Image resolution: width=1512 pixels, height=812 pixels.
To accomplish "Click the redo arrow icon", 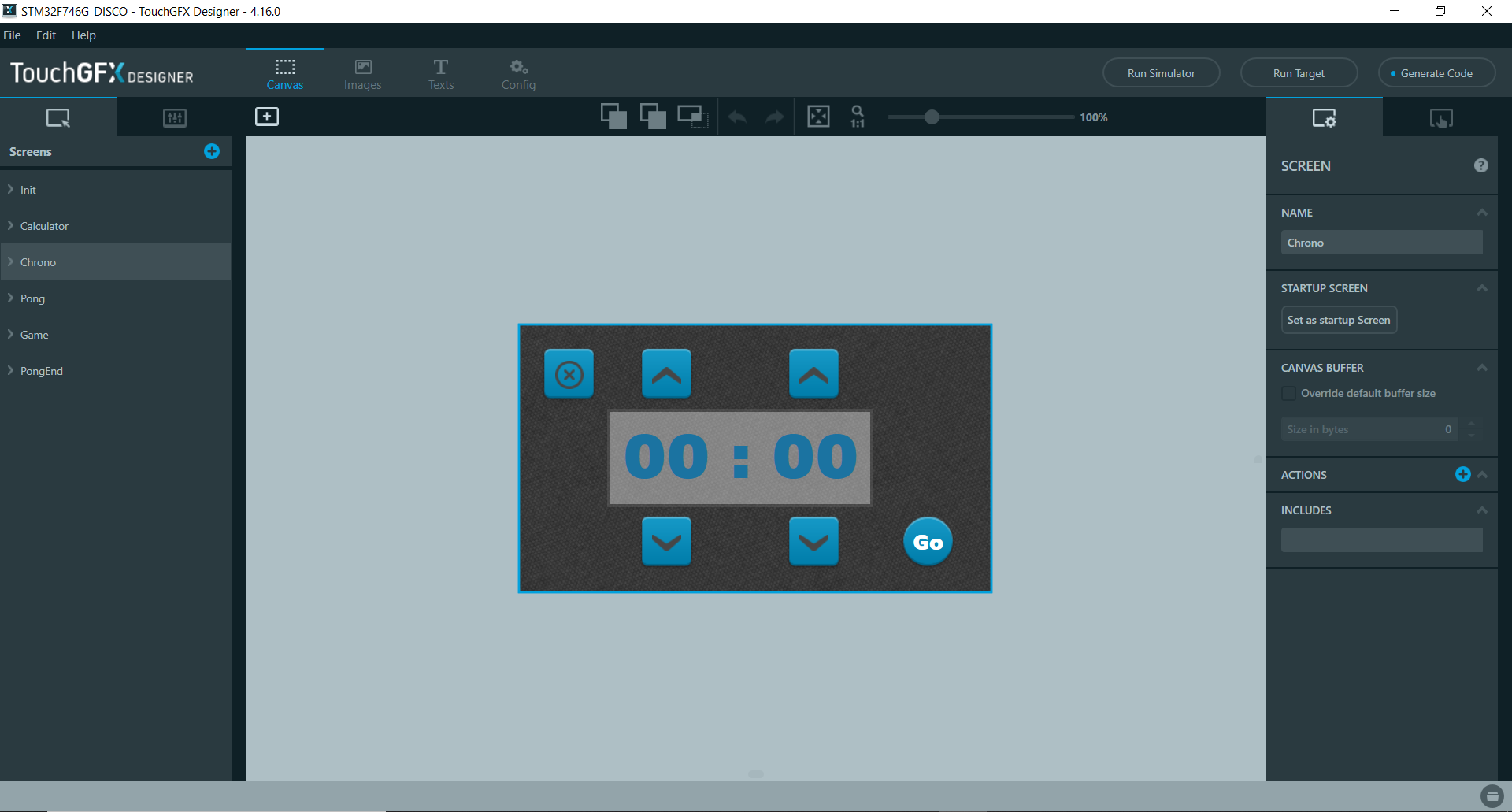I will click(775, 117).
